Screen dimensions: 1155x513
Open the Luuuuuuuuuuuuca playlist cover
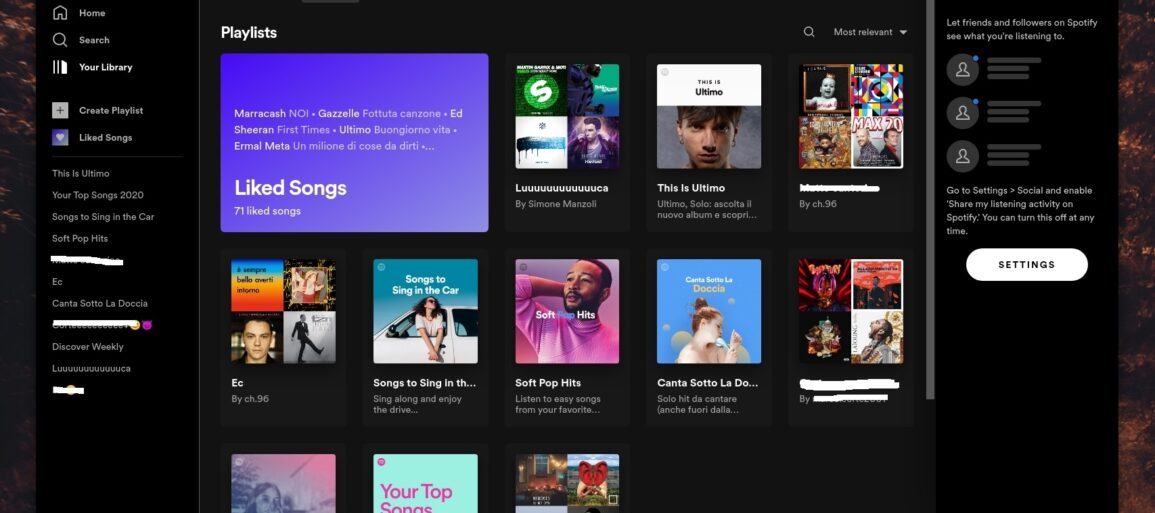[x=567, y=116]
